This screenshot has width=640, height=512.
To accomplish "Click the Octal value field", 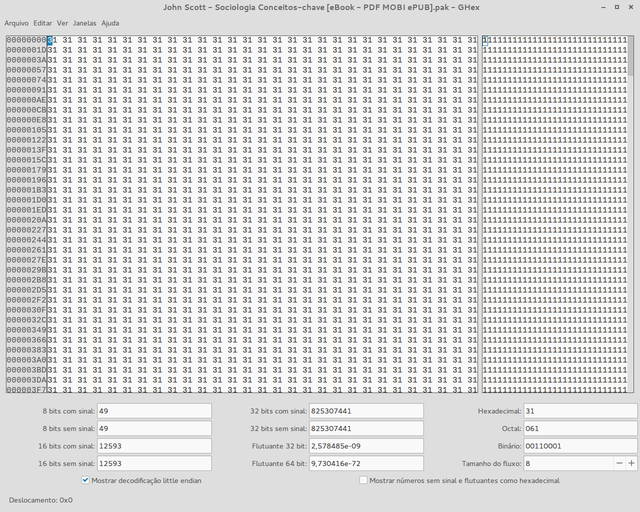I will pyautogui.click(x=578, y=428).
